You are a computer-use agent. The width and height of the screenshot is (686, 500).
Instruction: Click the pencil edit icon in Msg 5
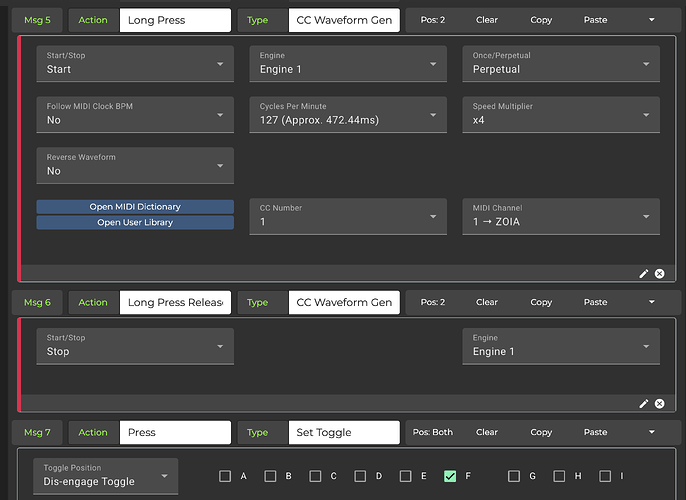(644, 273)
